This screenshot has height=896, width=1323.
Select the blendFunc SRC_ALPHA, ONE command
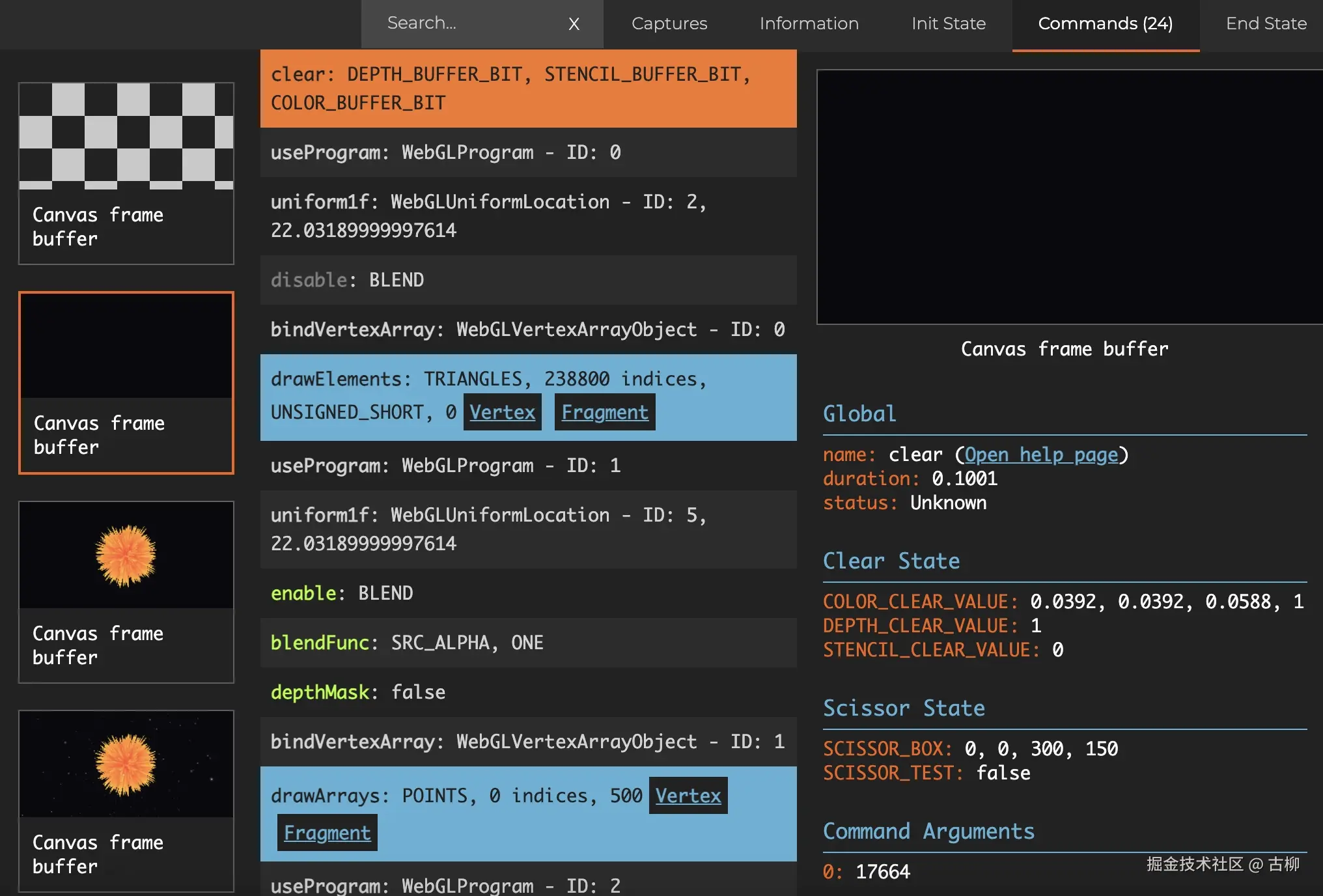click(528, 643)
